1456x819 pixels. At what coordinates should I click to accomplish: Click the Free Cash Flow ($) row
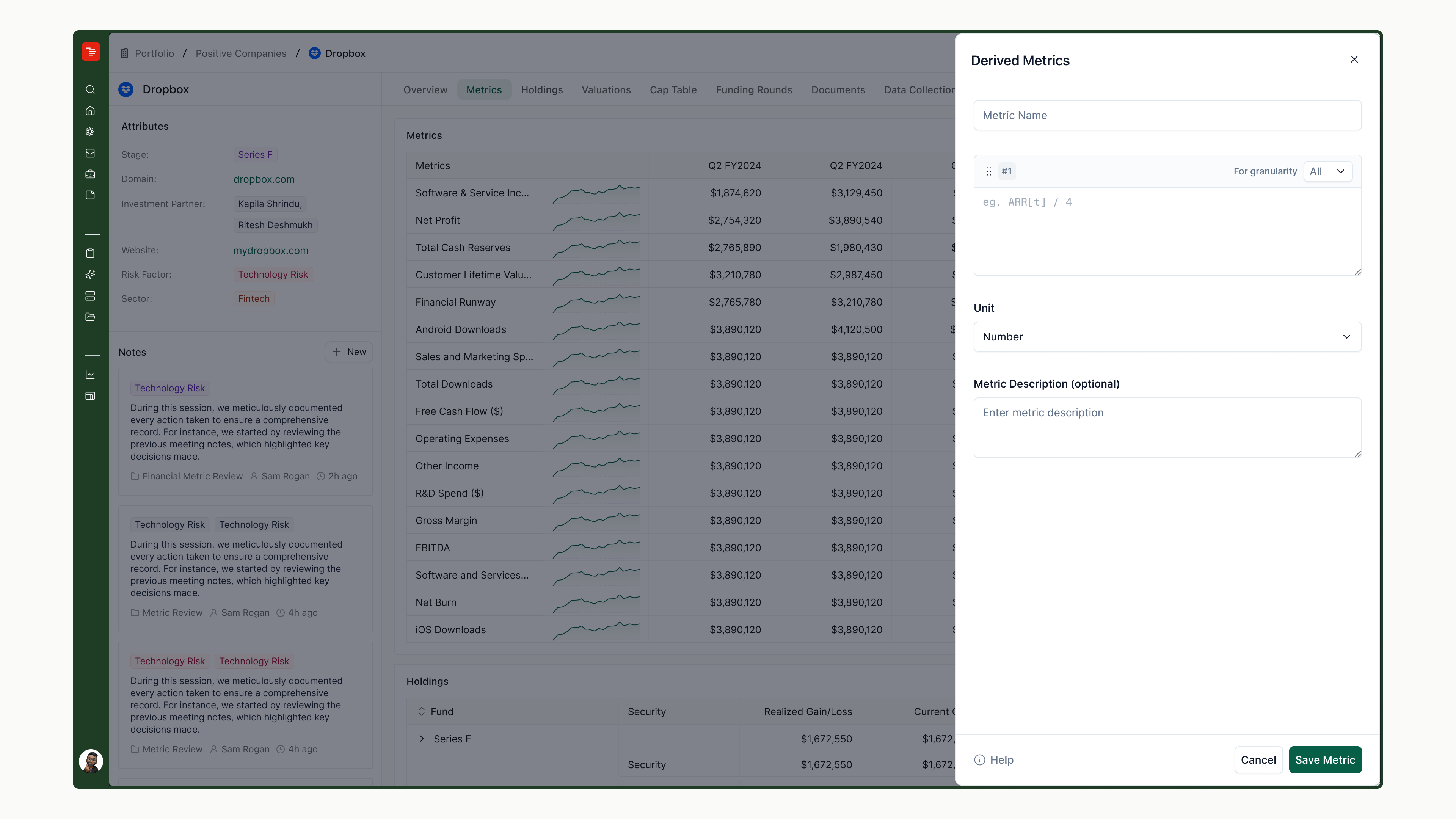[681, 411]
